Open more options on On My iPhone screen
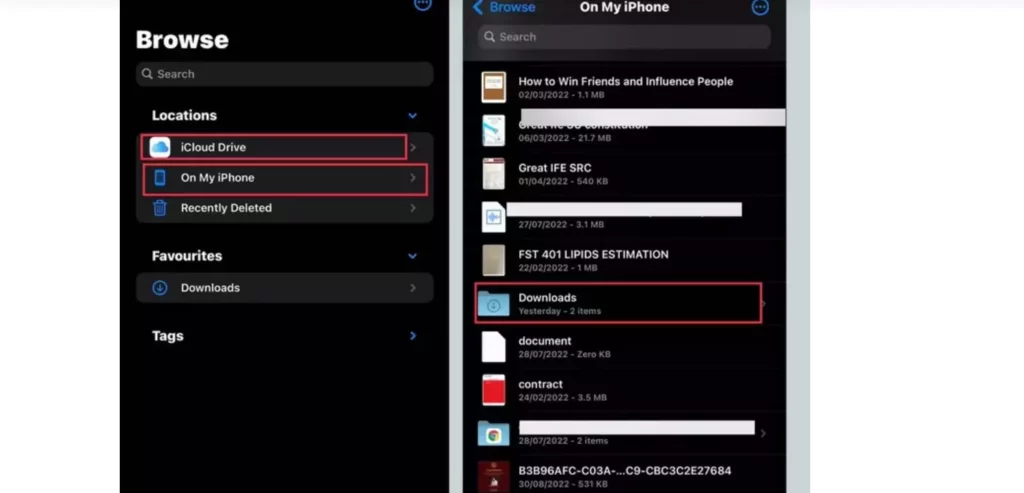 (x=760, y=7)
